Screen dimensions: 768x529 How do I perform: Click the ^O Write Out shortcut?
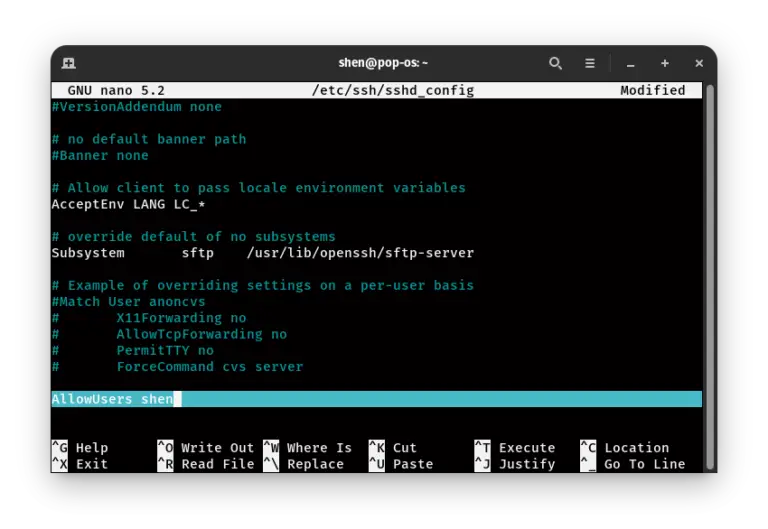pos(206,448)
